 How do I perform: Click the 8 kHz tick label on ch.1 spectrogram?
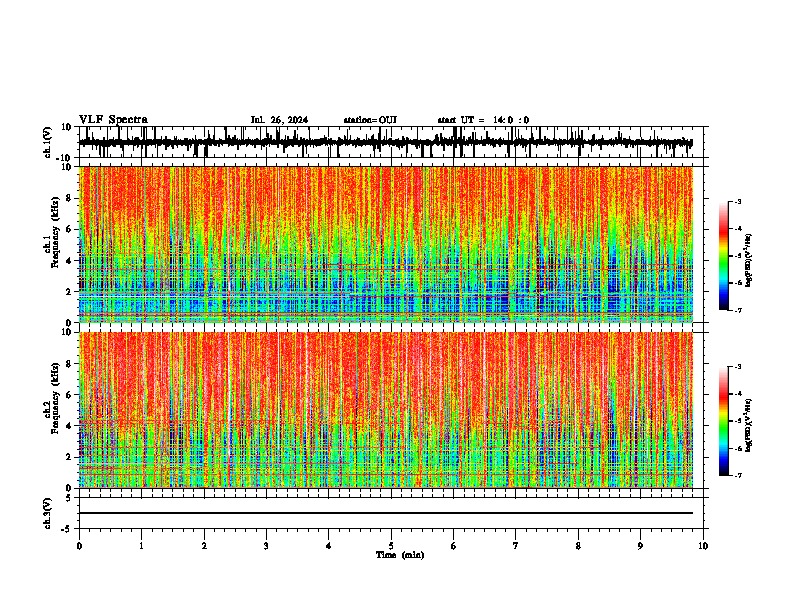tap(70, 198)
